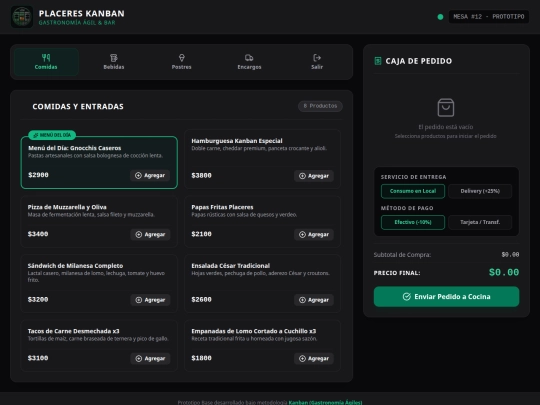The height and width of the screenshot is (405, 540).
Task: Add Menú del Día Gnocchis Caseros to order
Action: (150, 175)
